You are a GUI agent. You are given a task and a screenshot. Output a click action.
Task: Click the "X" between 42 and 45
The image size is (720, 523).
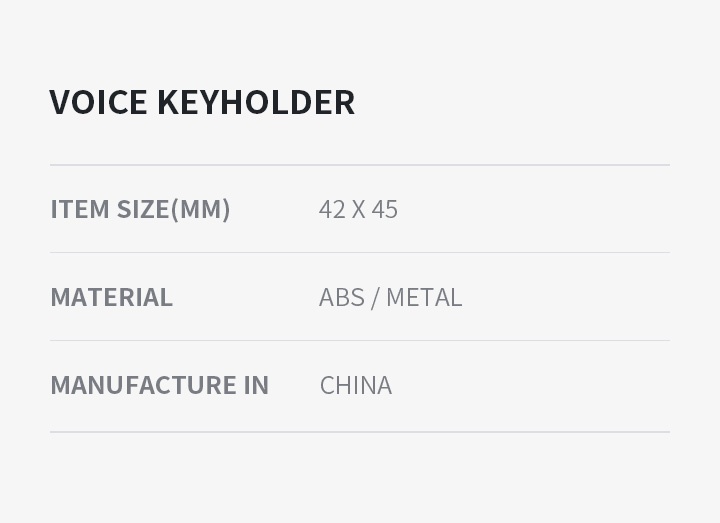click(358, 209)
